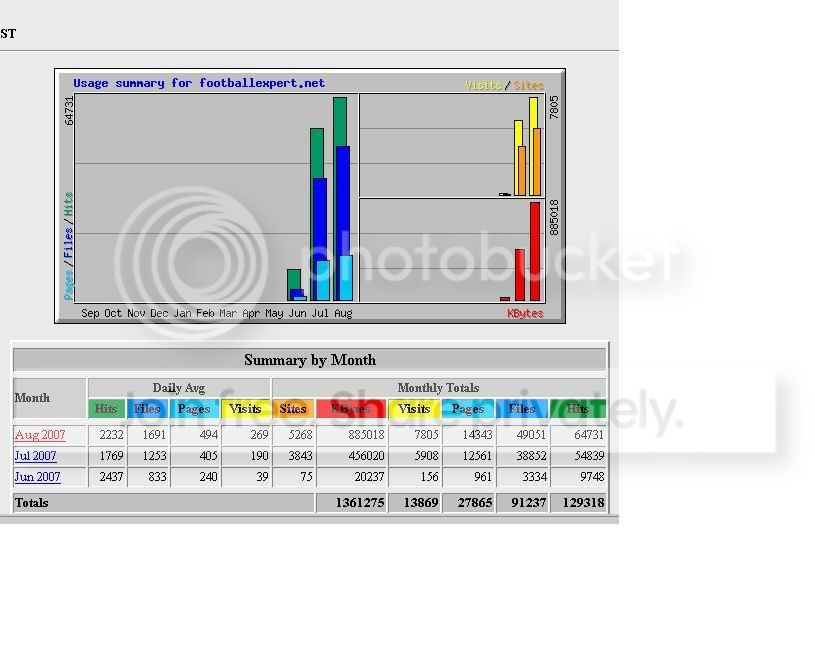Click the red KBytes column header
The width and height of the screenshot is (815, 661).
[x=351, y=409]
